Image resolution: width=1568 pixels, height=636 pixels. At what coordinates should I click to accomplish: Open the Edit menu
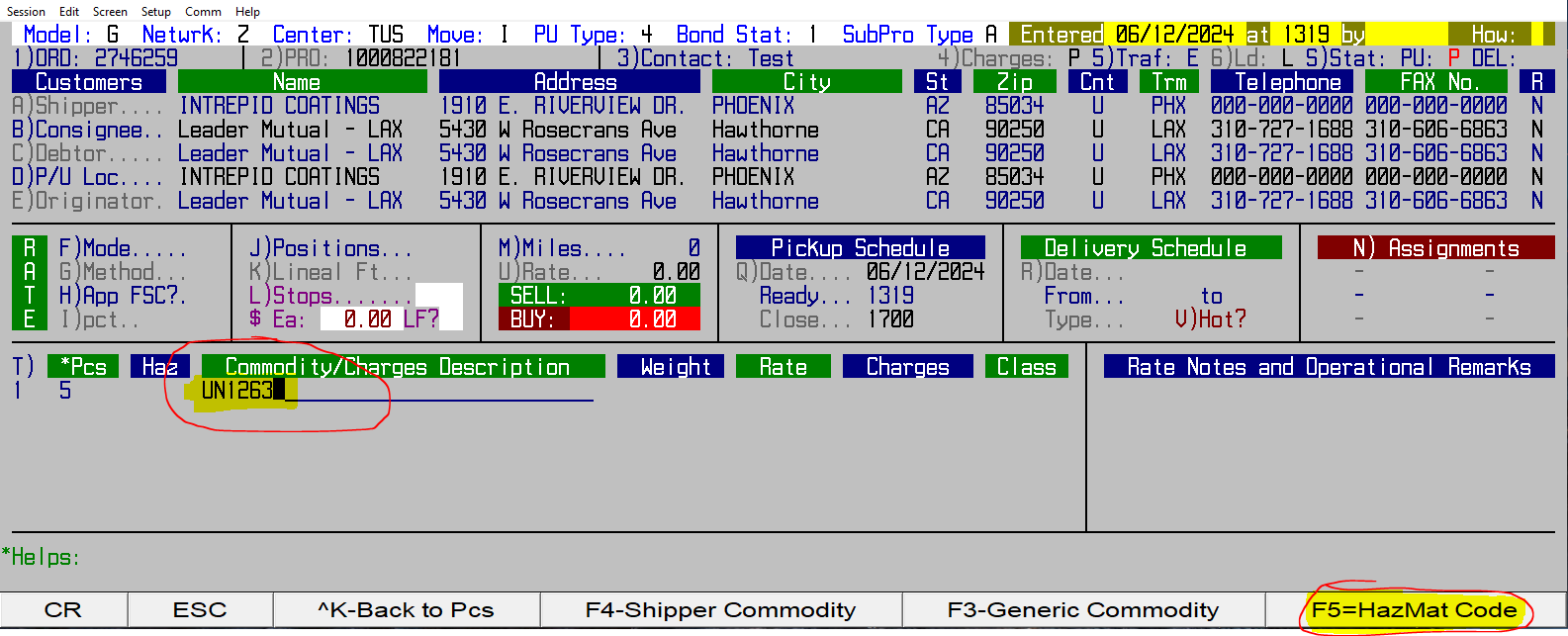click(x=69, y=11)
